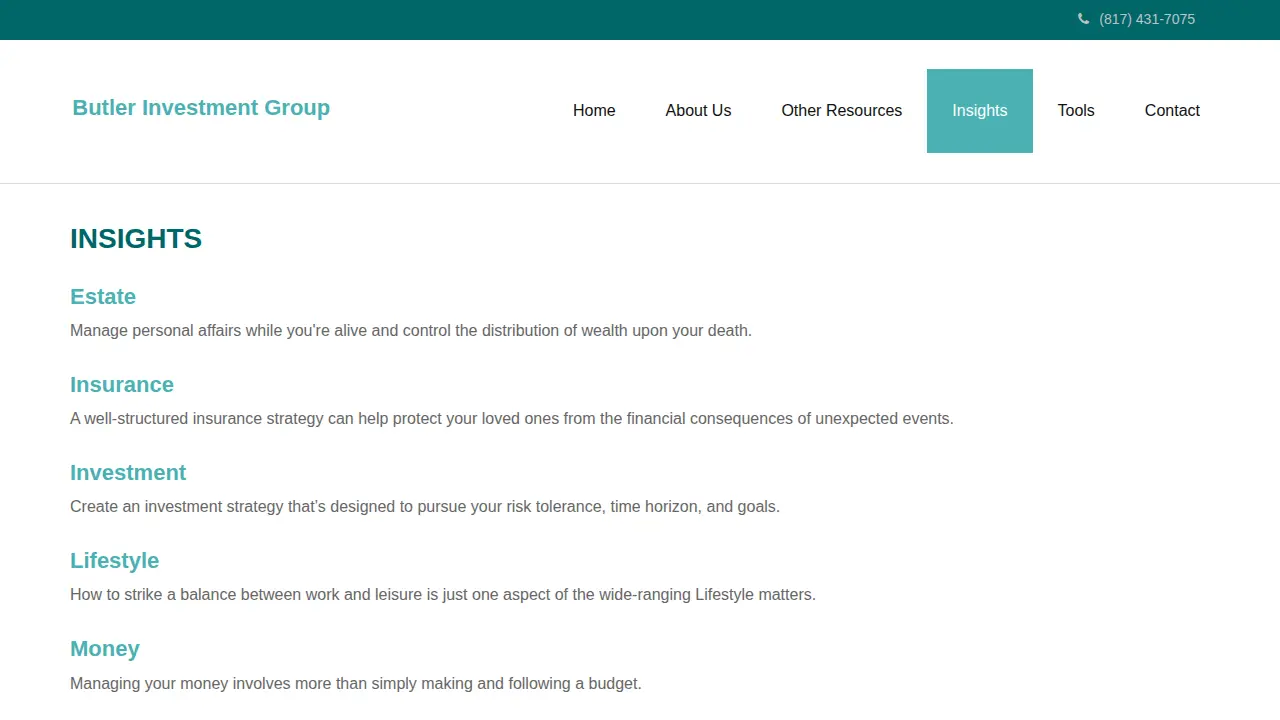The width and height of the screenshot is (1280, 720).
Task: Call the (817) 431-7075 phone number
Action: tap(1147, 19)
